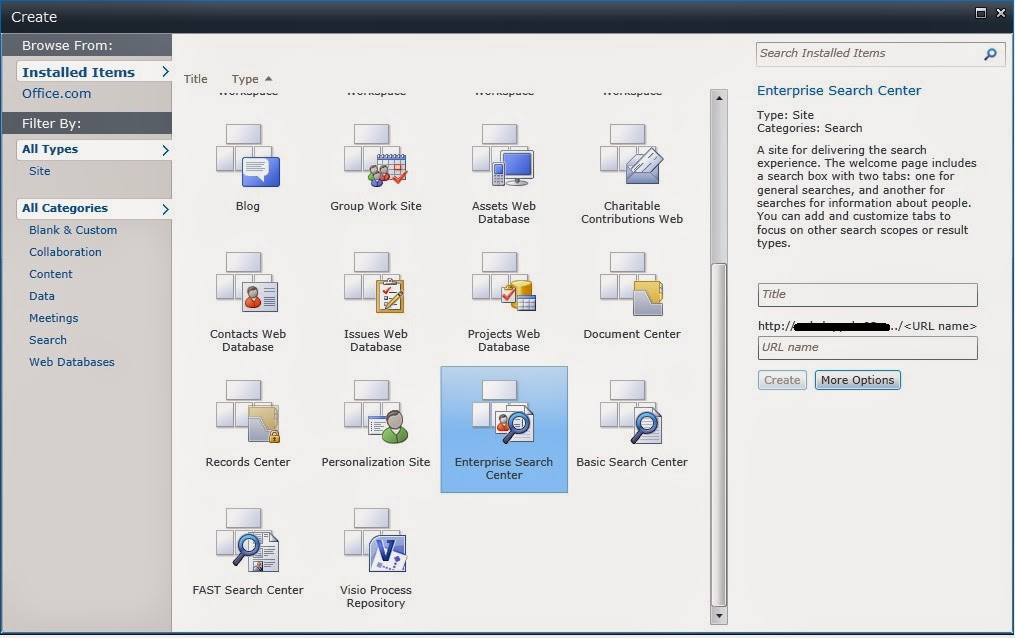Select the Visio Process Repository icon
This screenshot has height=638, width=1015.
[375, 540]
